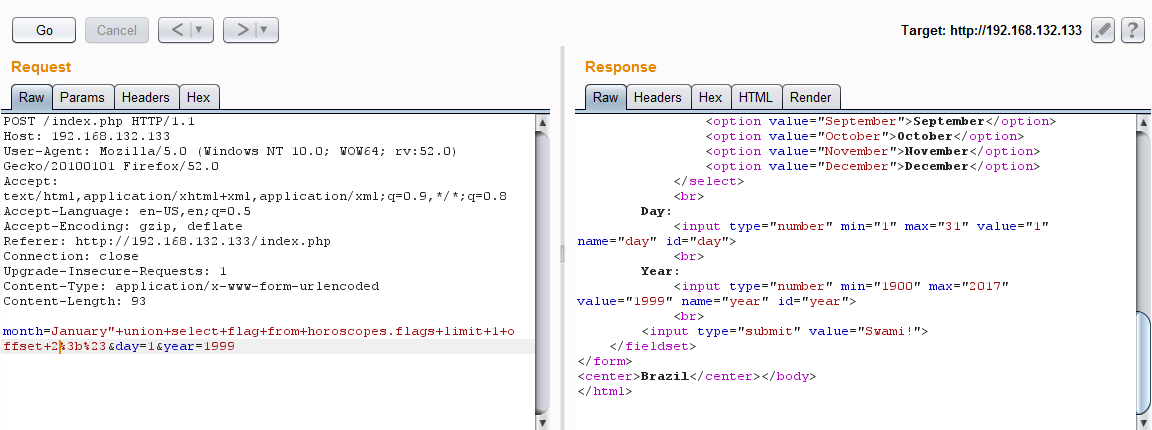Click the Response panel heading

click(x=620, y=67)
